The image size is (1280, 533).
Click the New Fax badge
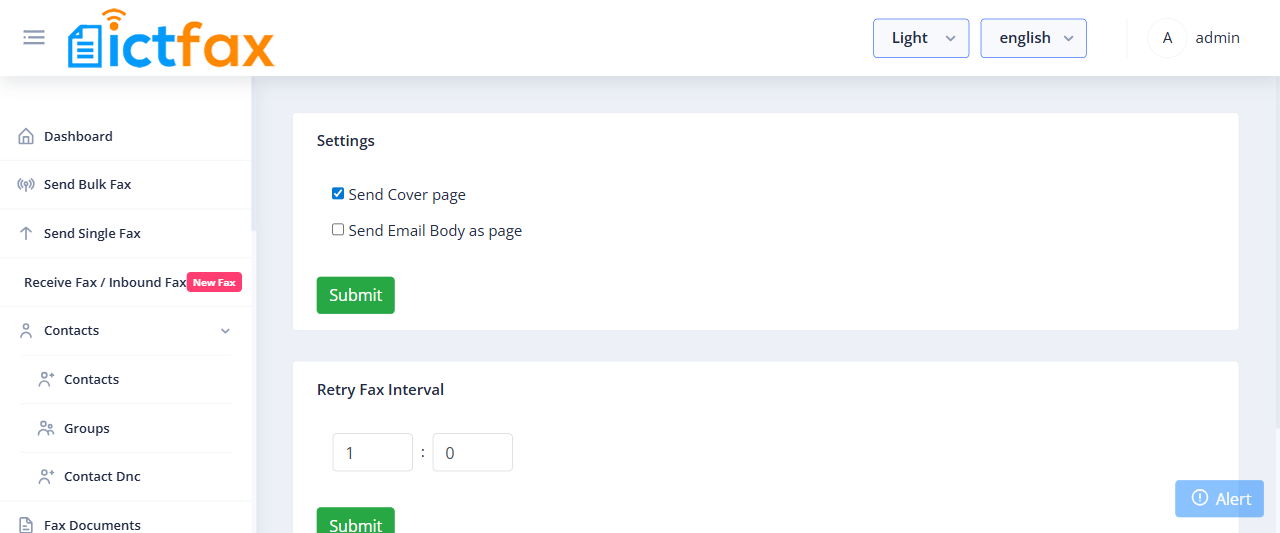coord(214,283)
